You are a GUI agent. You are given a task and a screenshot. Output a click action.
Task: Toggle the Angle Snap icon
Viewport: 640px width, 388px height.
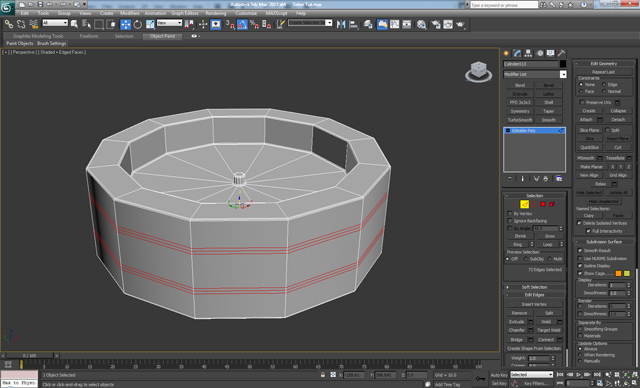tap(242, 24)
